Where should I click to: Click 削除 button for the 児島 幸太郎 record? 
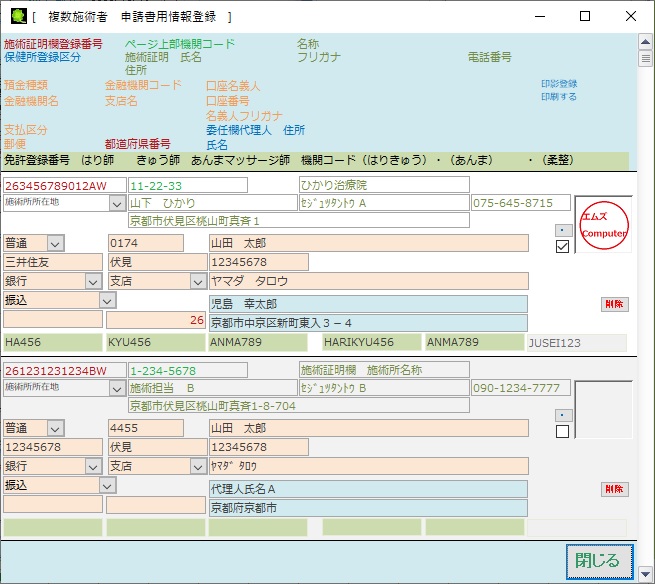point(614,304)
